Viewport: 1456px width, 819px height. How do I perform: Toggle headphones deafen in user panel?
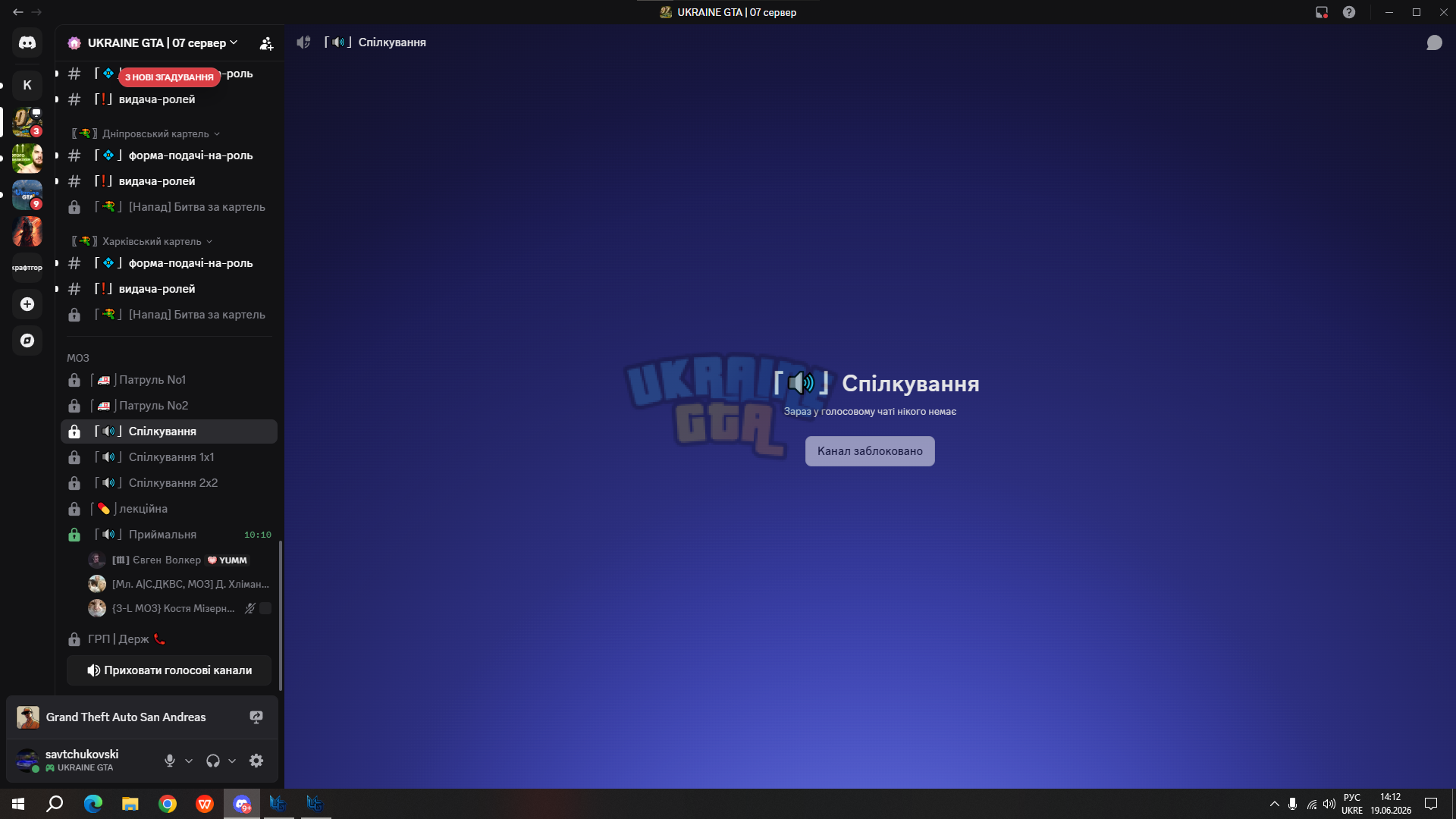pyautogui.click(x=213, y=761)
